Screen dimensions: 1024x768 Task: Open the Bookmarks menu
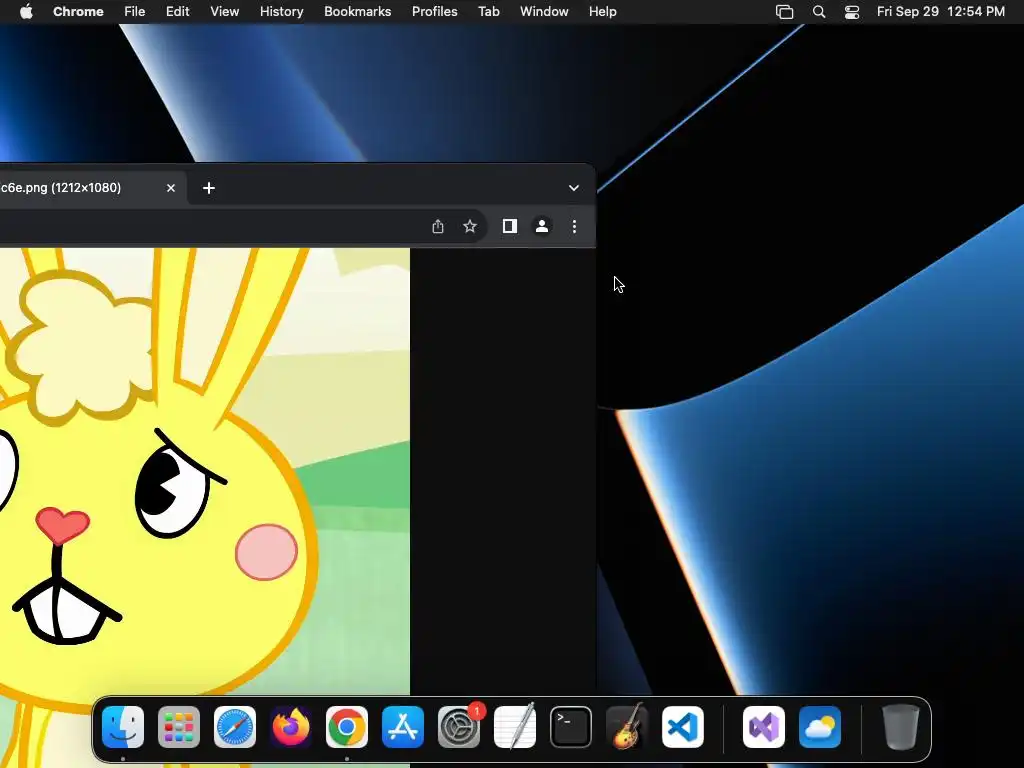click(357, 12)
